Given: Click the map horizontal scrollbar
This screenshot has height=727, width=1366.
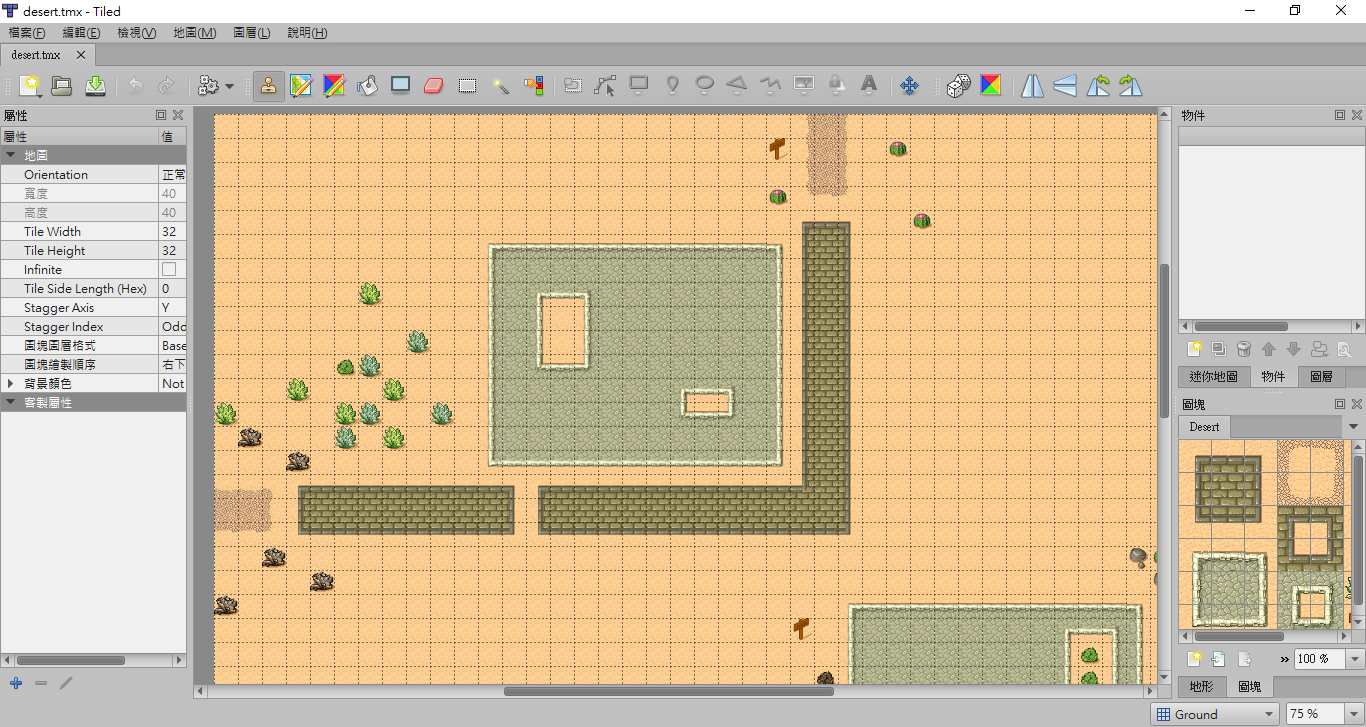Looking at the screenshot, I should 668,691.
